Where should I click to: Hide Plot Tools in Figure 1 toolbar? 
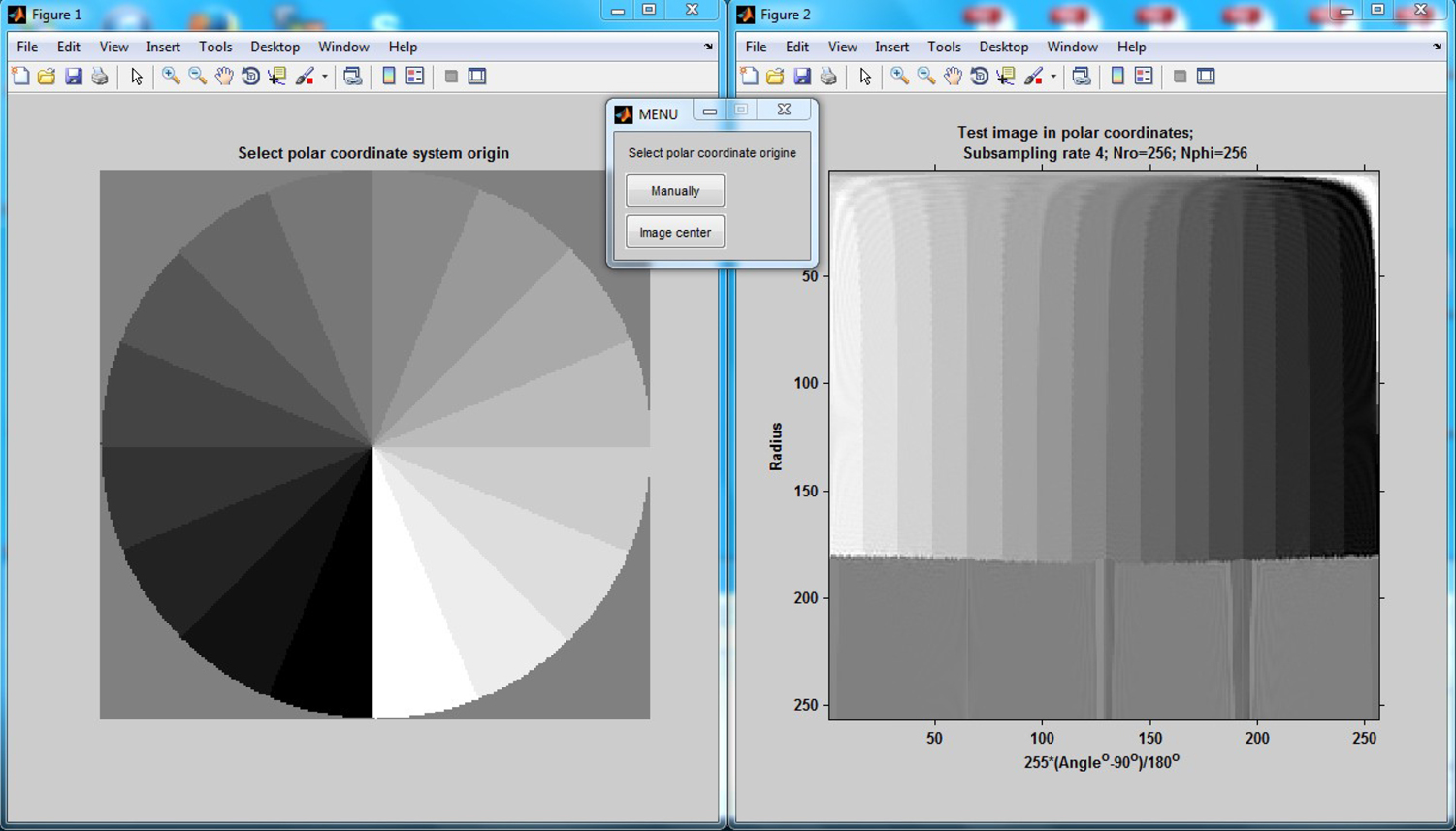point(451,77)
